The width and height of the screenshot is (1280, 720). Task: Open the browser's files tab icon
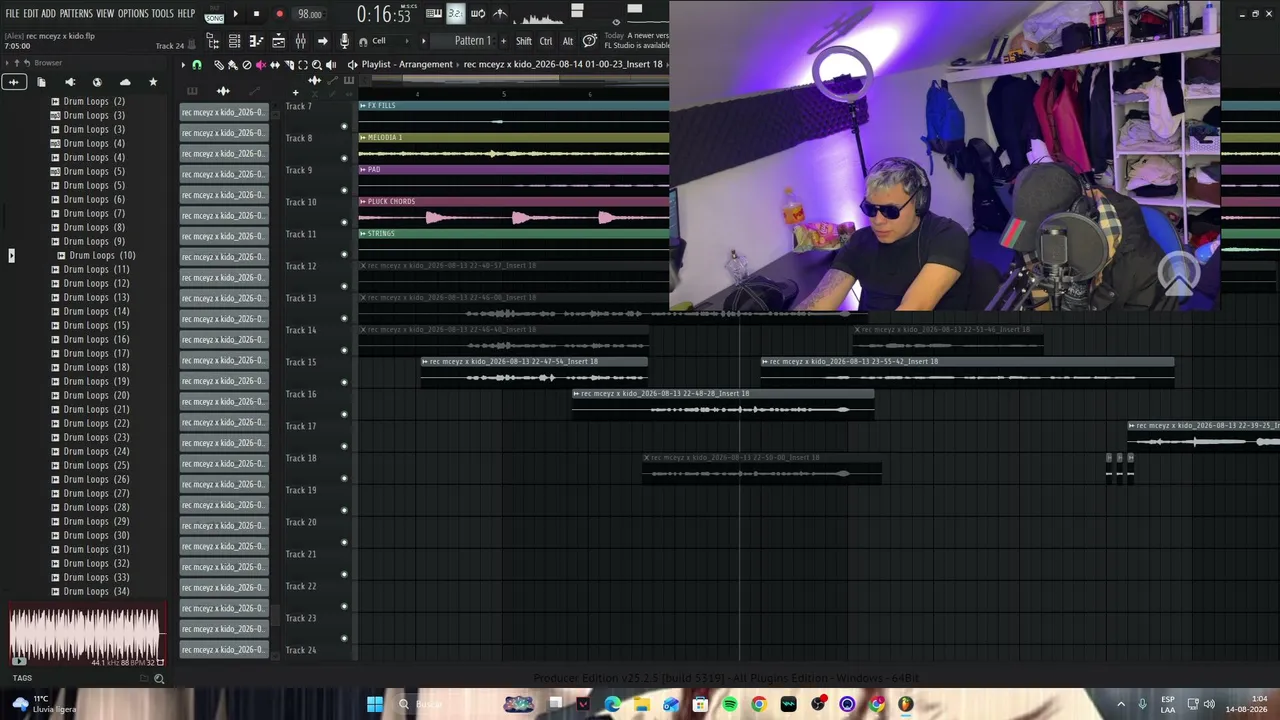pos(41,82)
